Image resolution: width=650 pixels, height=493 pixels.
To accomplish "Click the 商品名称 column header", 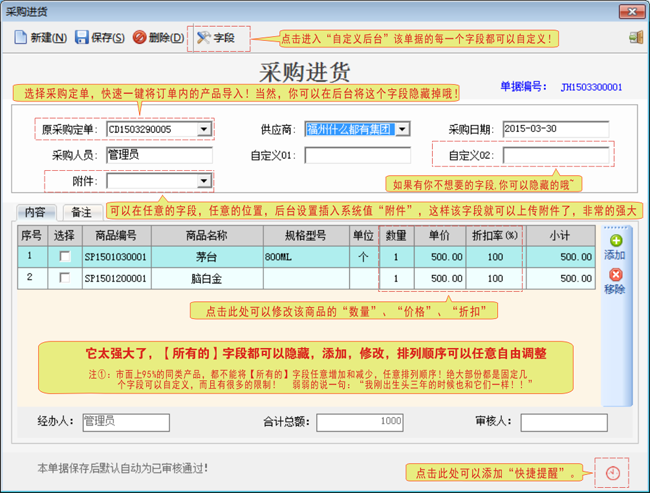I will click(x=206, y=236).
